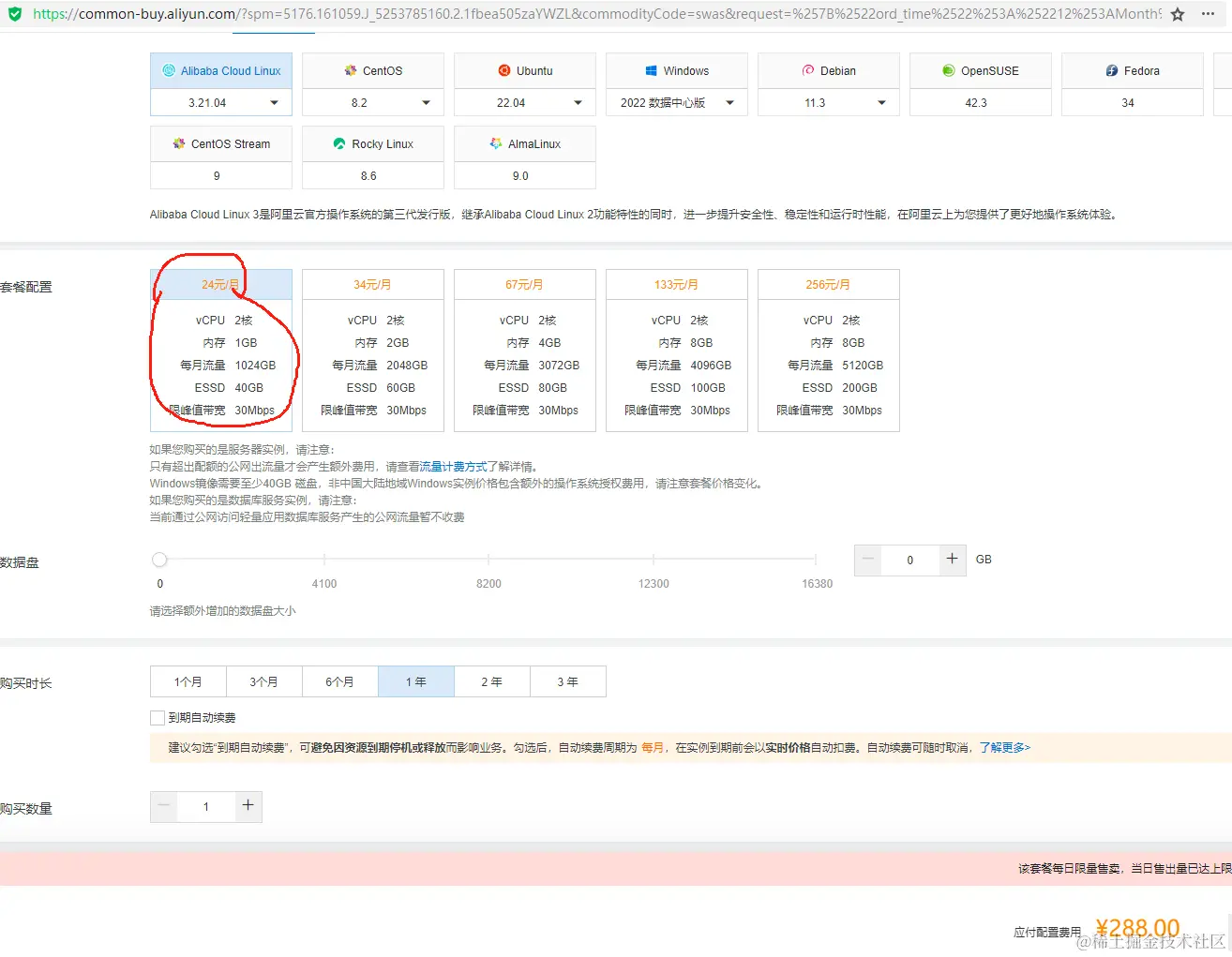Image resolution: width=1232 pixels, height=957 pixels.
Task: Choose the 1 年 purchase duration
Action: pos(416,681)
